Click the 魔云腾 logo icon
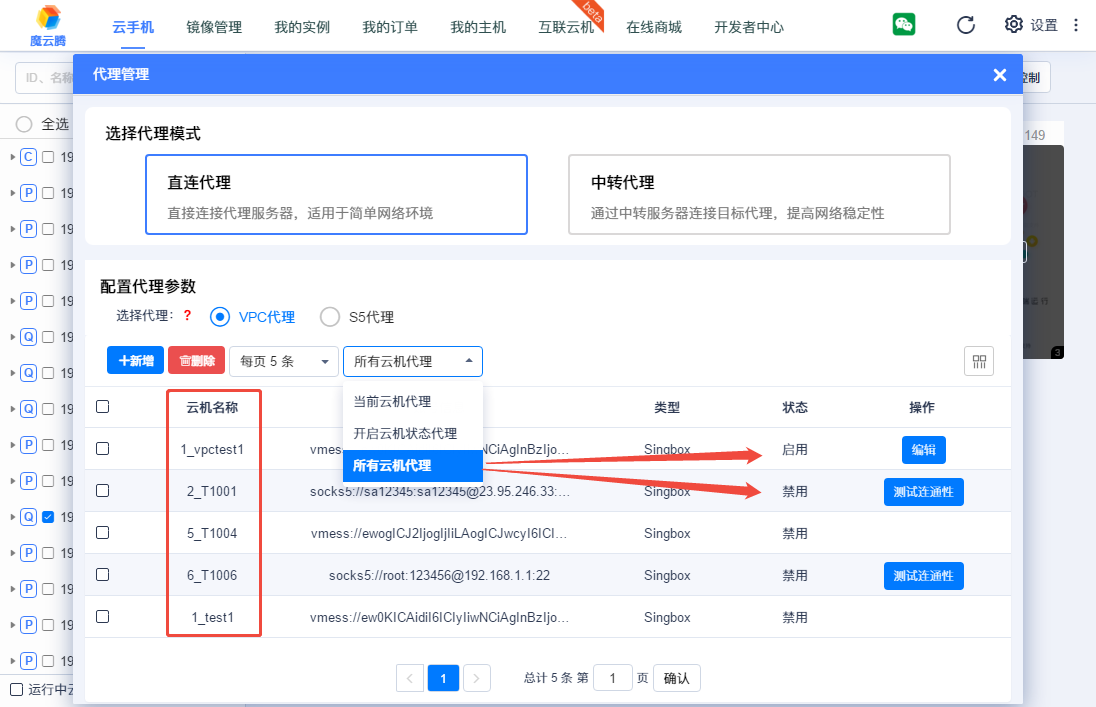Image resolution: width=1096 pixels, height=707 pixels. pos(48,18)
